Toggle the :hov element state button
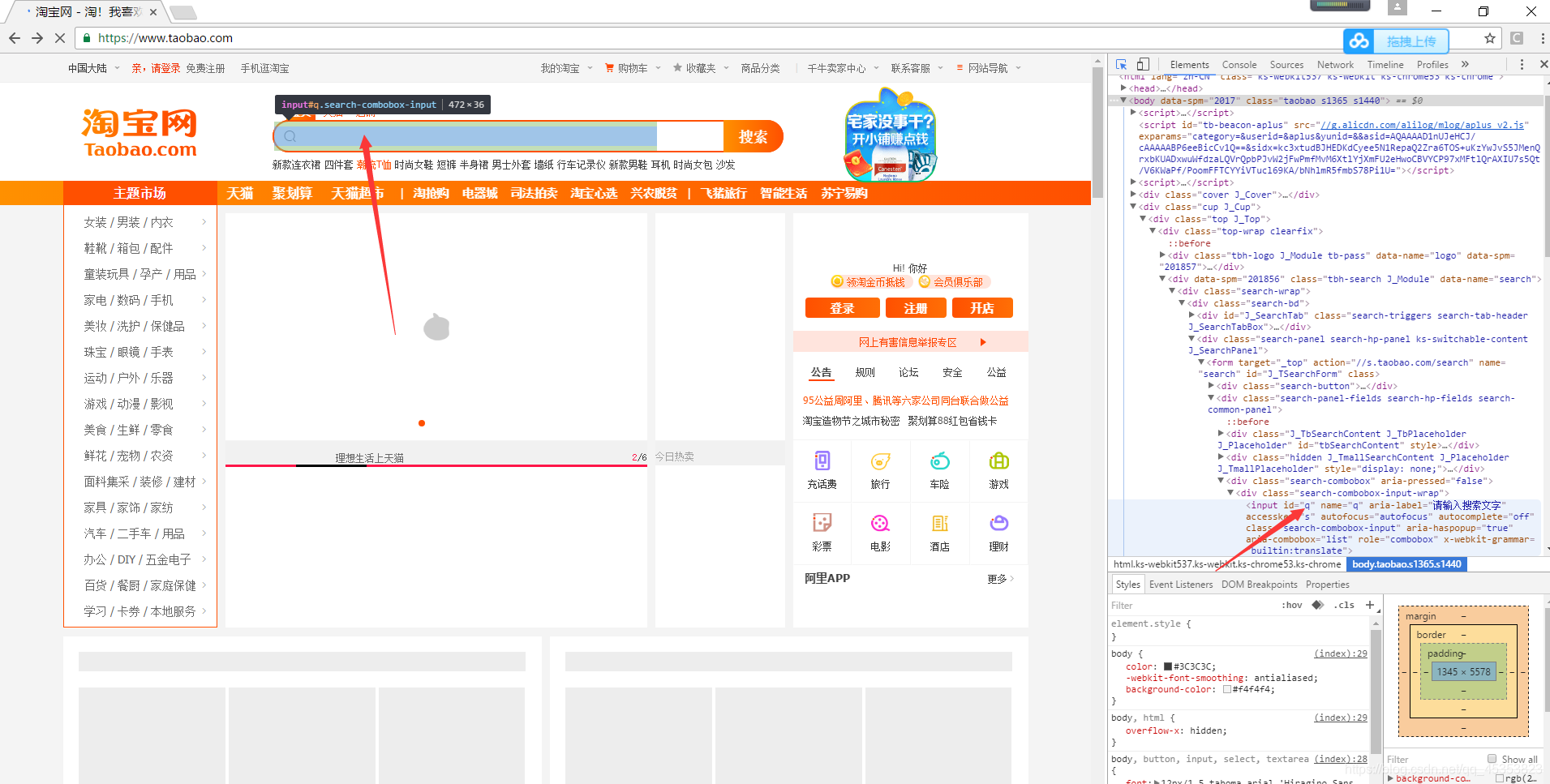The width and height of the screenshot is (1550, 784). tap(1291, 605)
